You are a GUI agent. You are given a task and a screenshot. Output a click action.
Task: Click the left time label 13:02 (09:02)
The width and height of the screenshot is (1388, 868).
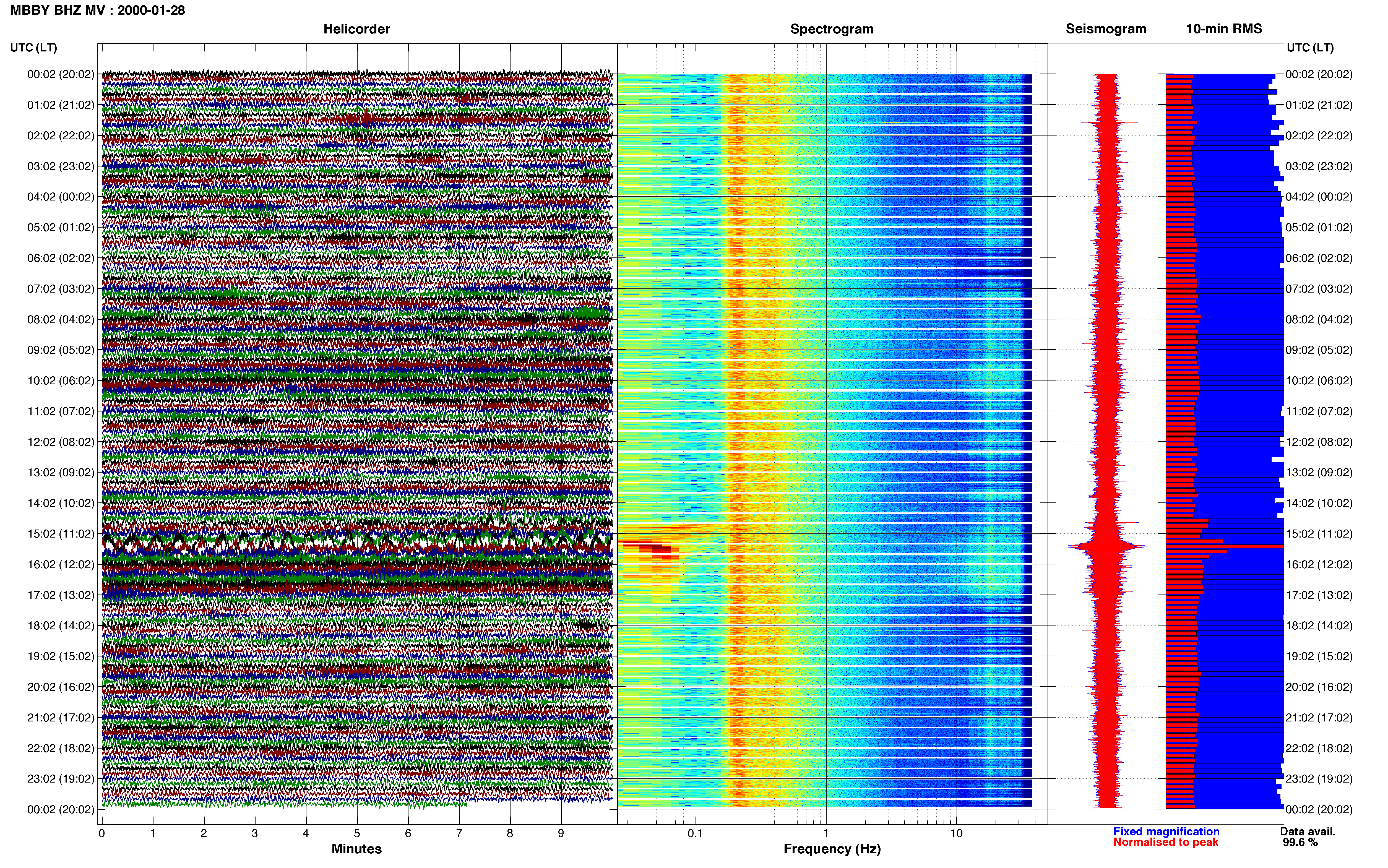coord(61,473)
